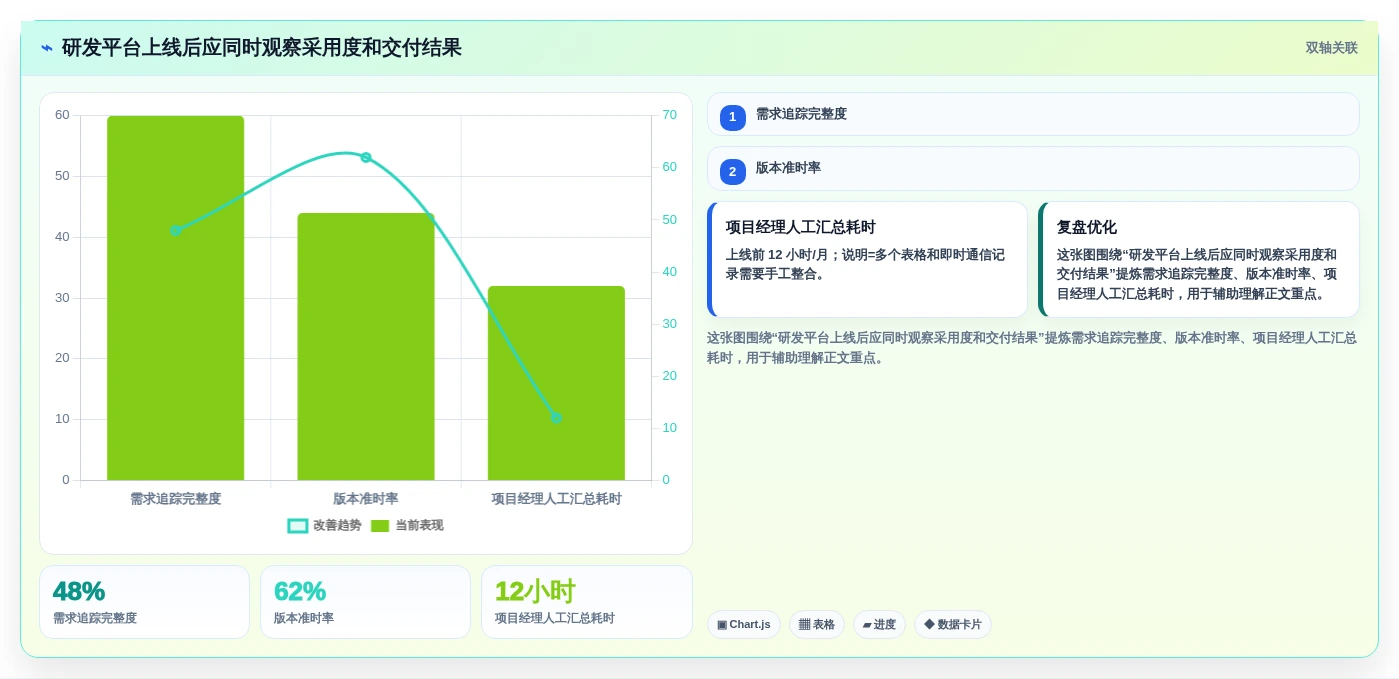
Task: Click the lightning icon beside the title
Action: pyautogui.click(x=46, y=48)
